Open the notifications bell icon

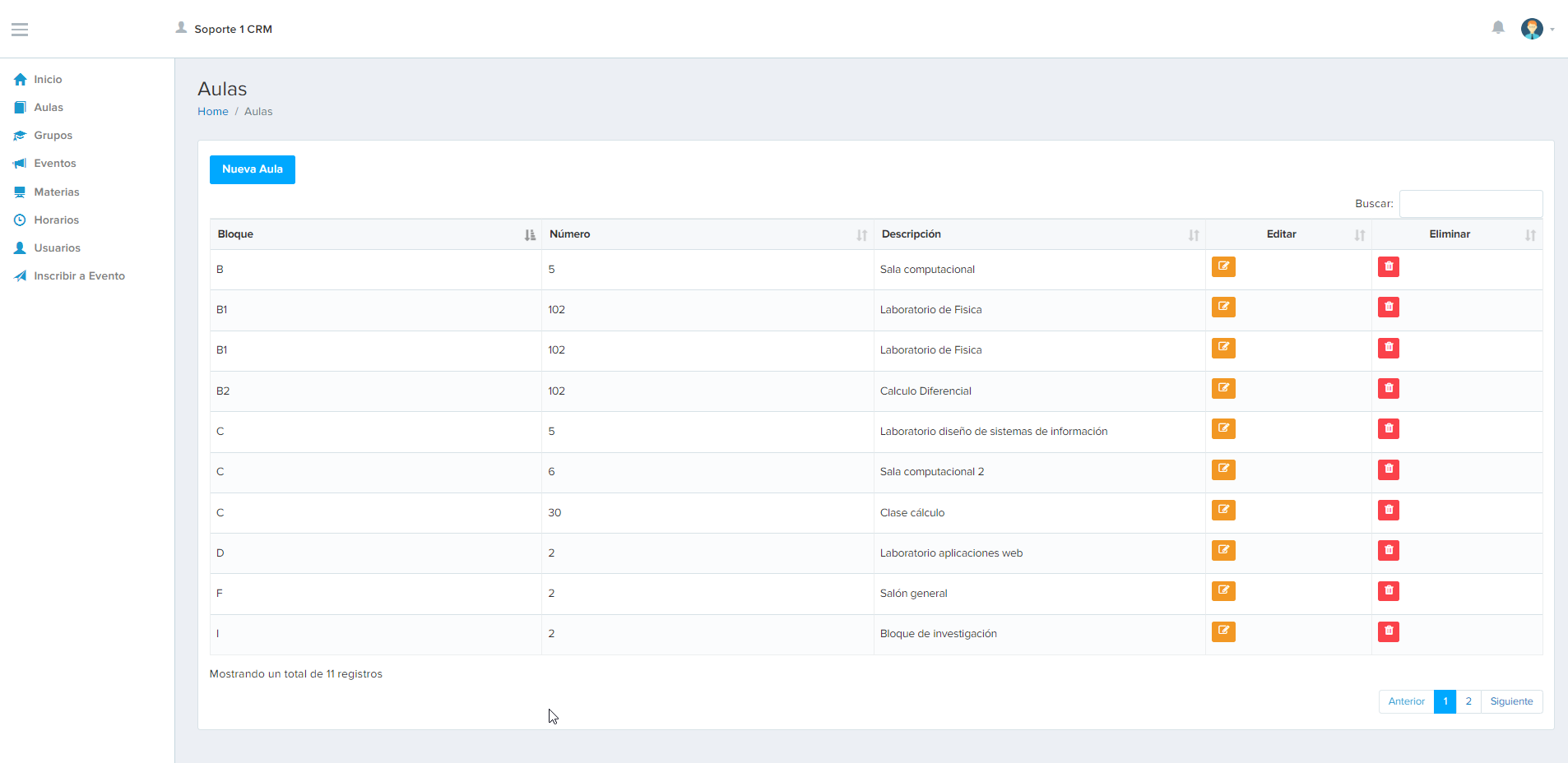click(1497, 27)
